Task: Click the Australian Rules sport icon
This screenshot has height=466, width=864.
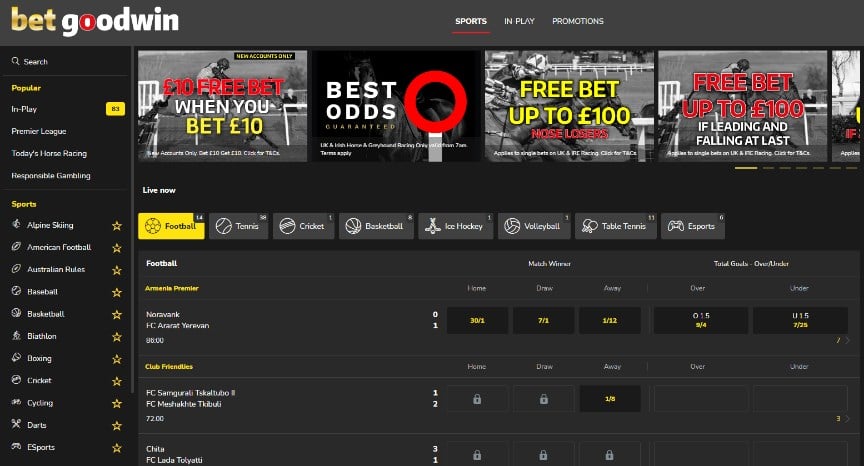Action: [17, 269]
